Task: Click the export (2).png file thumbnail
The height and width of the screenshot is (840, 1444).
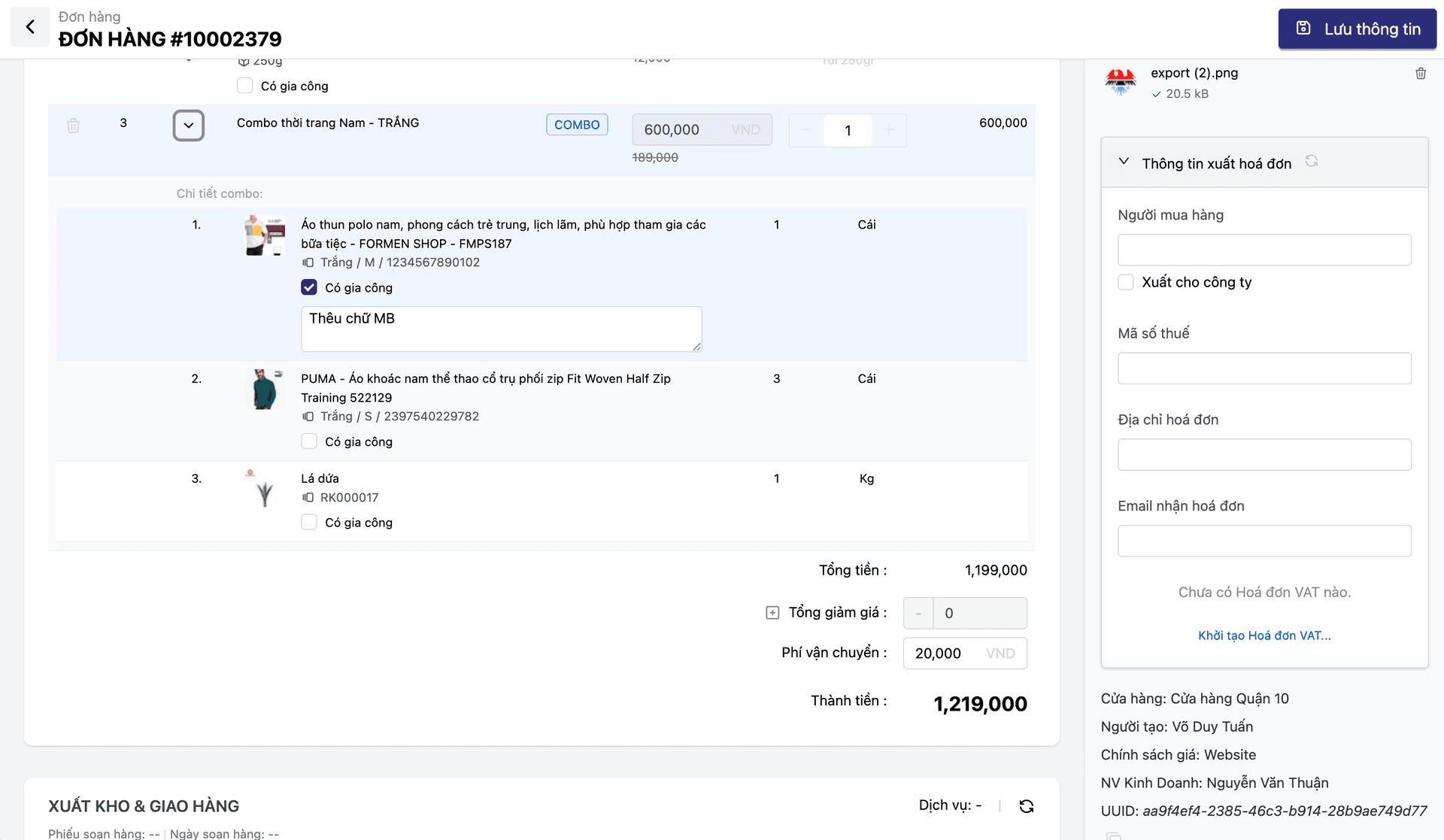Action: click(1121, 82)
